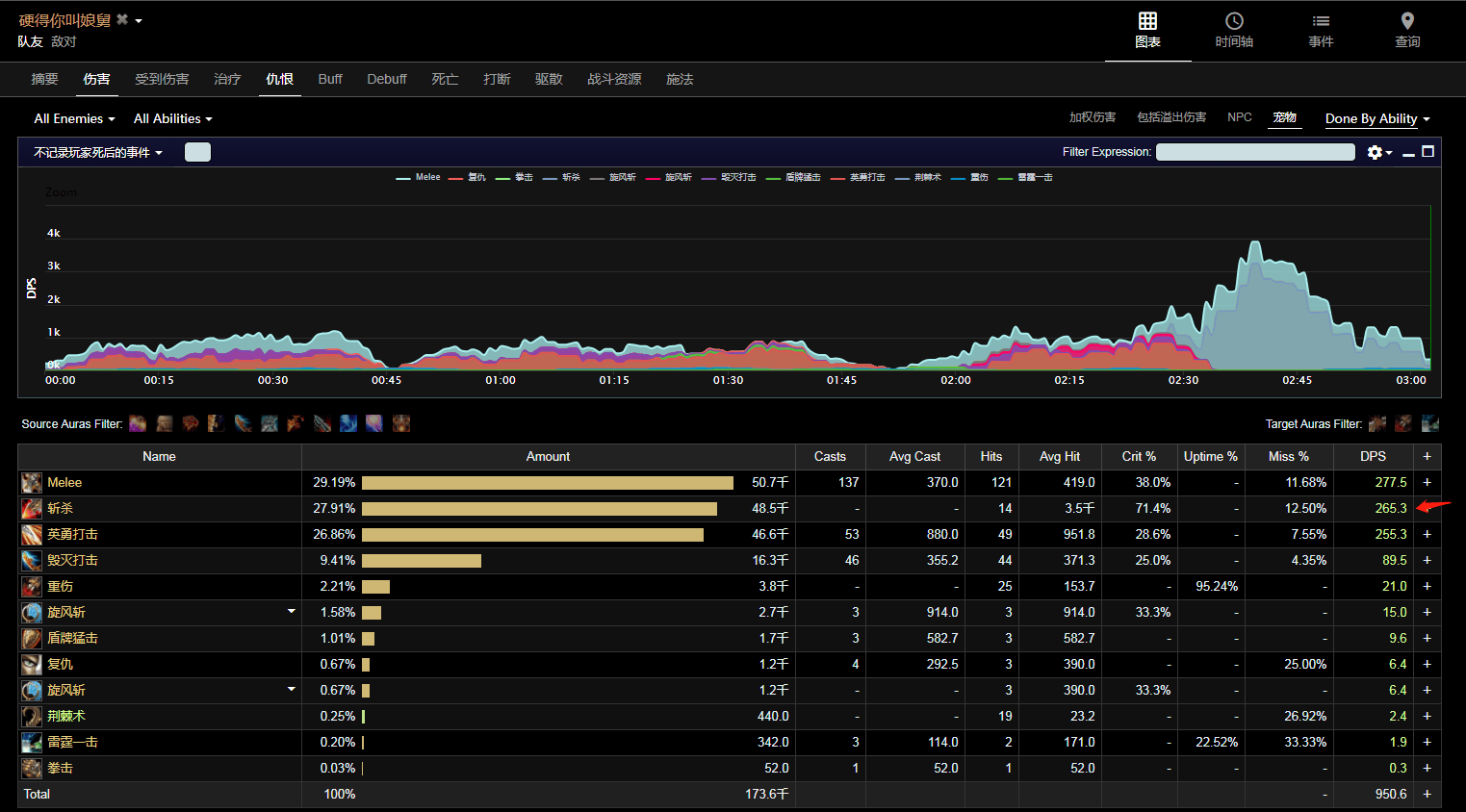Click the 毁灭打击 ability icon

(x=32, y=561)
